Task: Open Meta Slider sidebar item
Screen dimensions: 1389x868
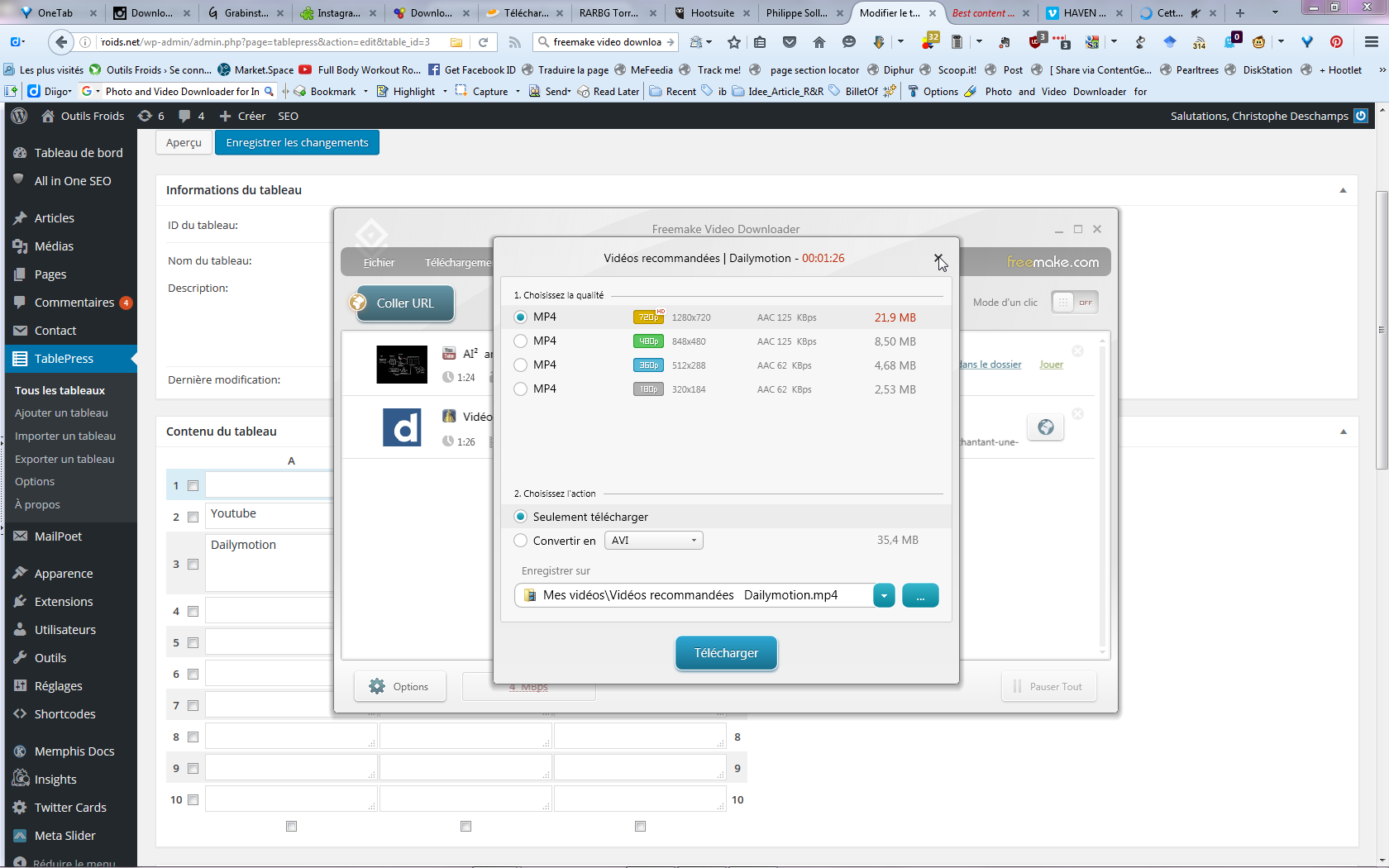Action: [71, 836]
